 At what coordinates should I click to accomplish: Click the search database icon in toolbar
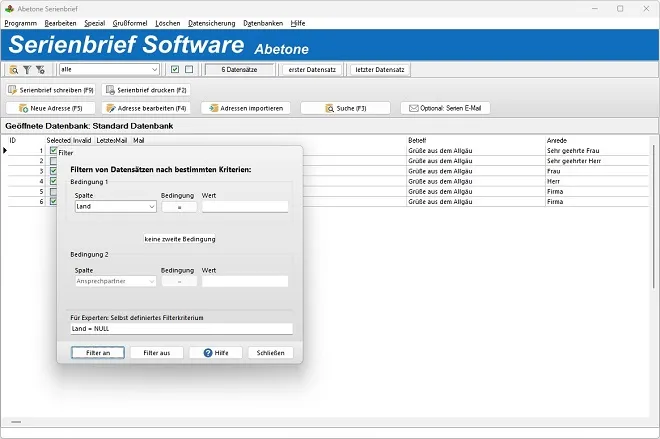tap(14, 70)
